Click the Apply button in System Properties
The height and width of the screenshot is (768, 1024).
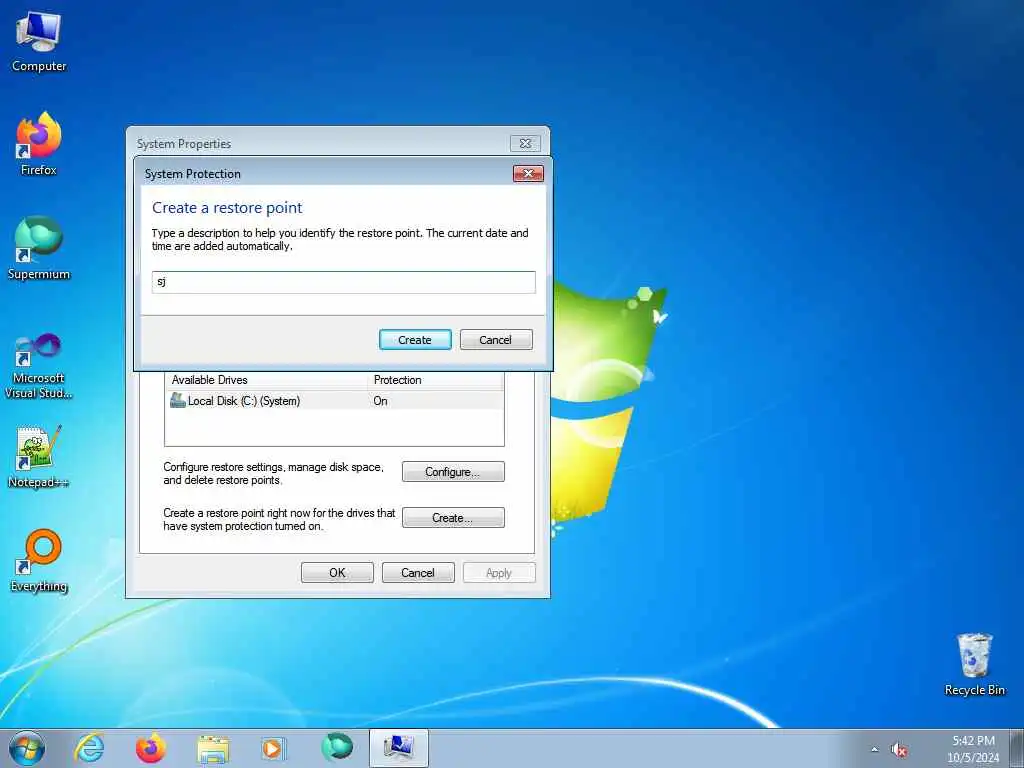click(x=499, y=573)
